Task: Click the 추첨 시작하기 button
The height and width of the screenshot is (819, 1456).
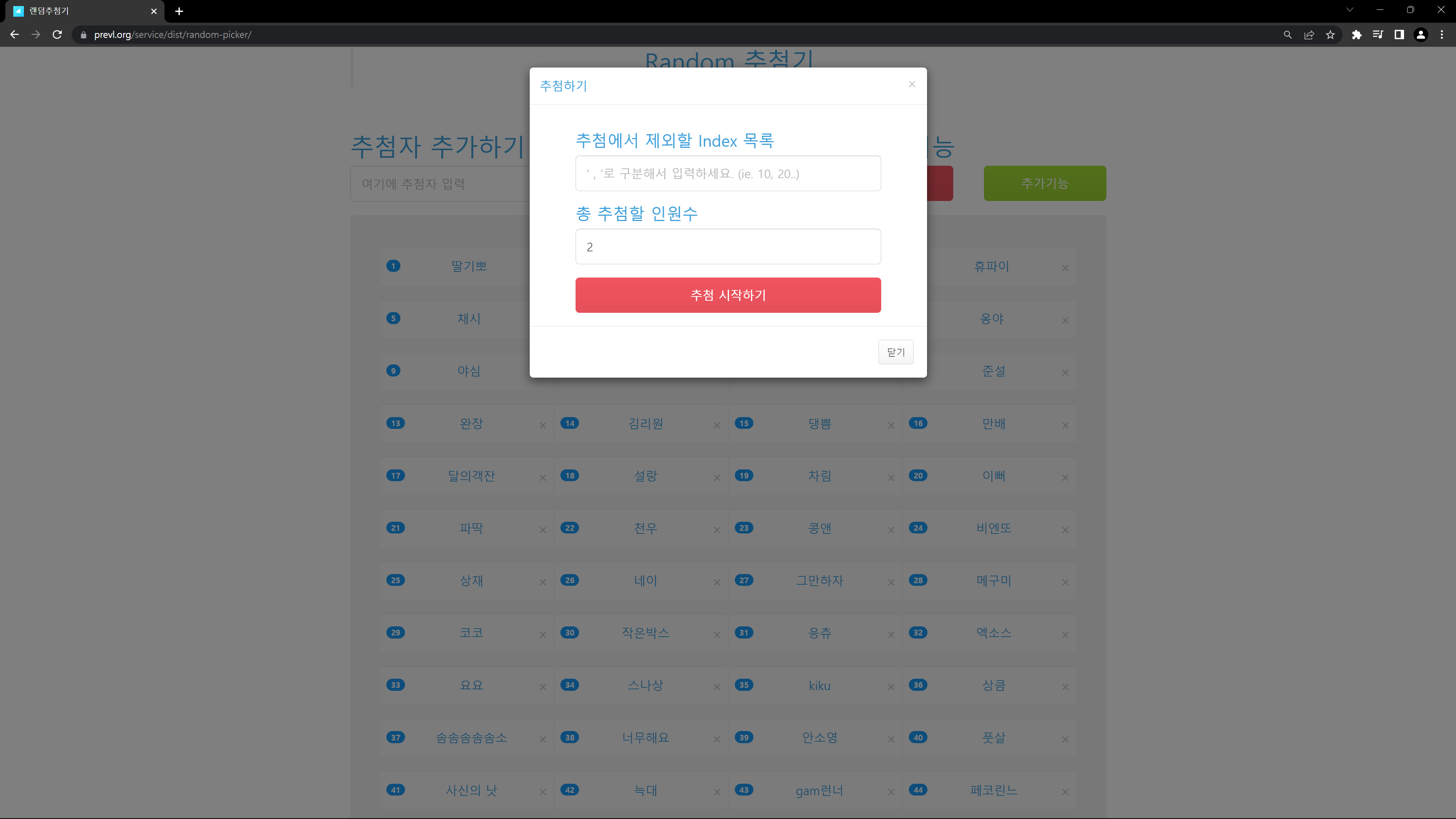Action: point(728,295)
